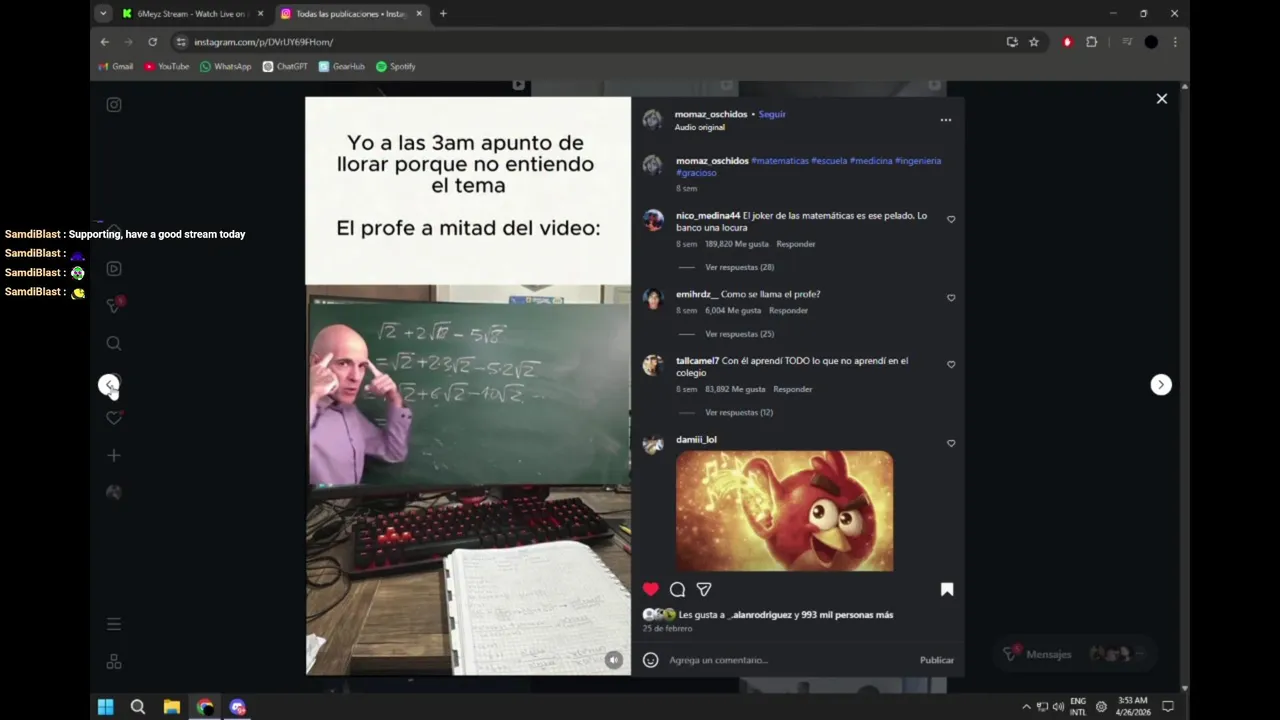Like nico_medina44's comment
This screenshot has width=1280, height=720.
coord(951,220)
